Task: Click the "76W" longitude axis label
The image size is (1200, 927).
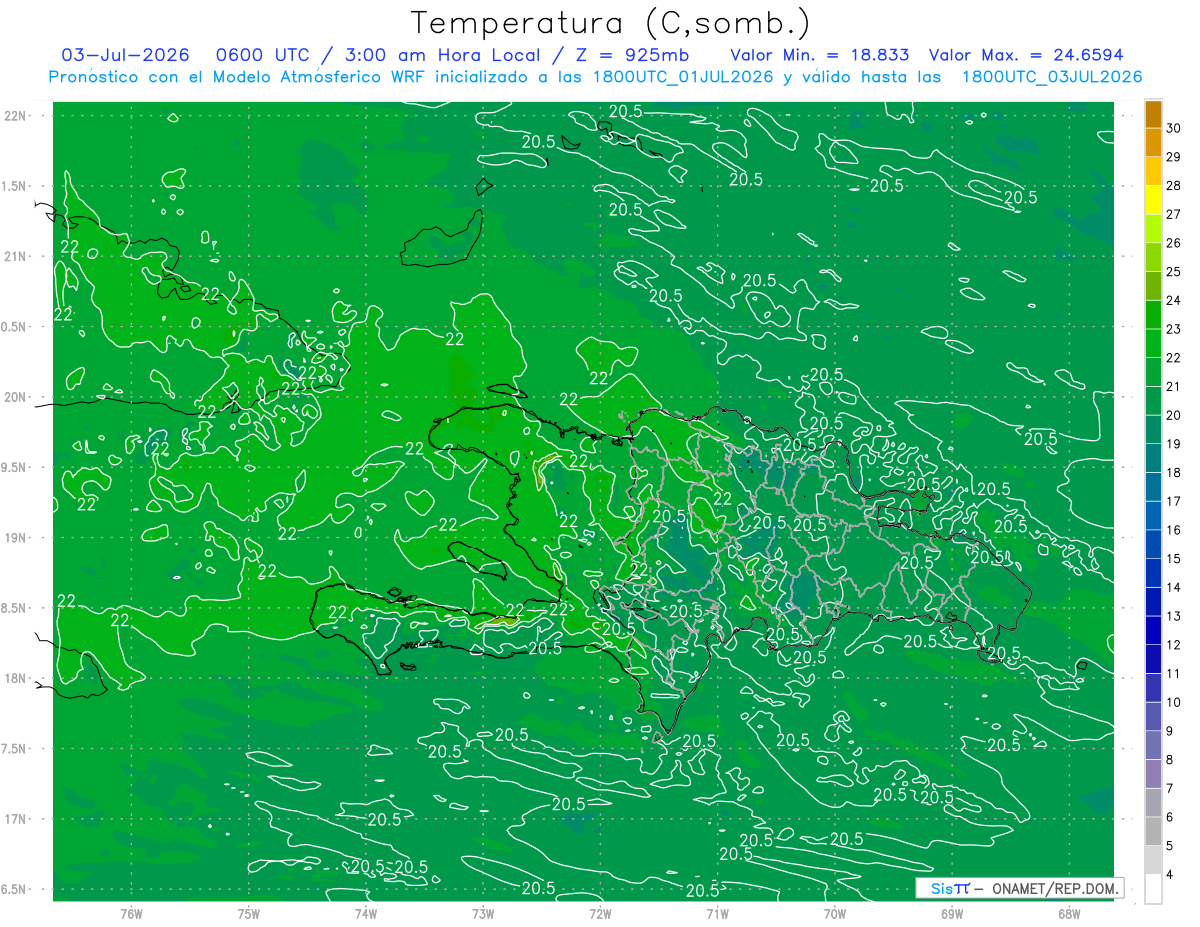Action: 131,913
